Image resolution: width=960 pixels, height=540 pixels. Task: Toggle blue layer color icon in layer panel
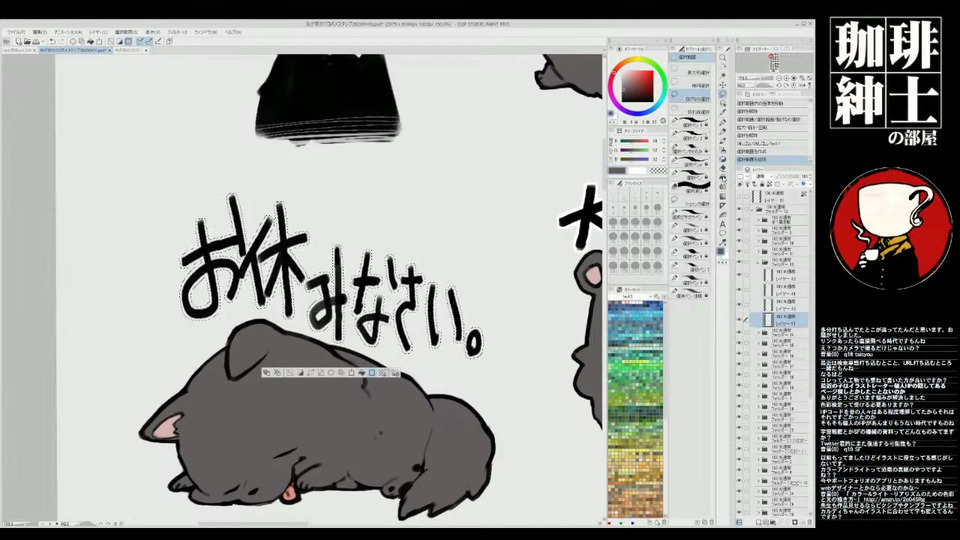pyautogui.click(x=803, y=184)
